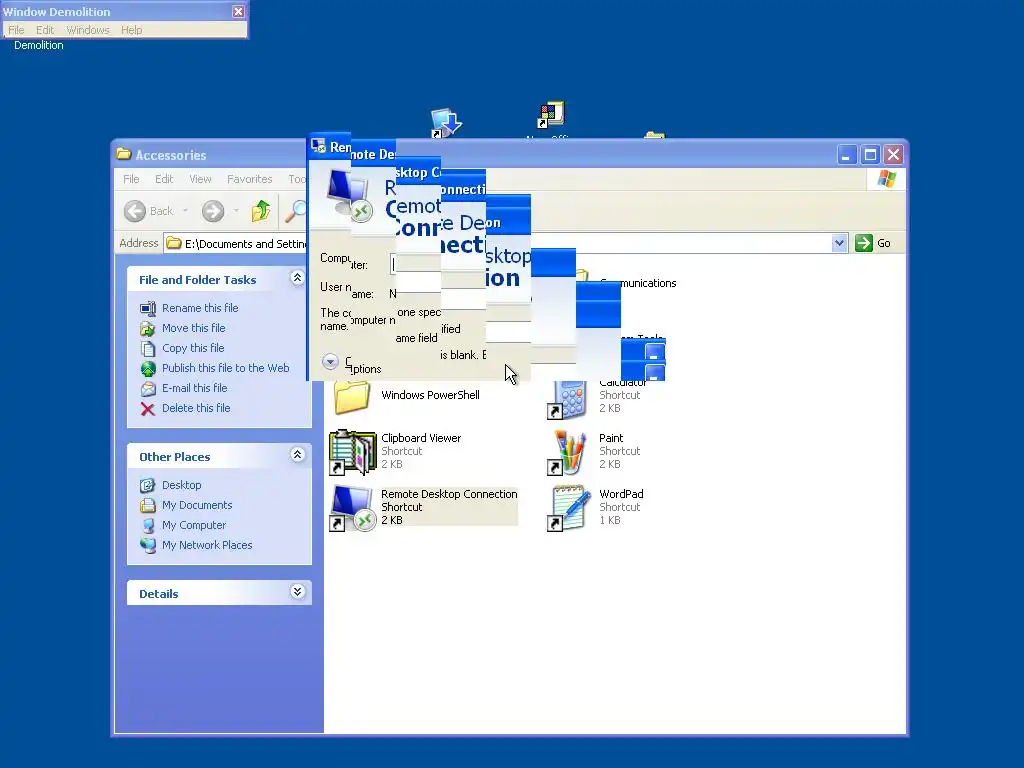Click Delete this file link
1024x768 pixels.
[196, 408]
